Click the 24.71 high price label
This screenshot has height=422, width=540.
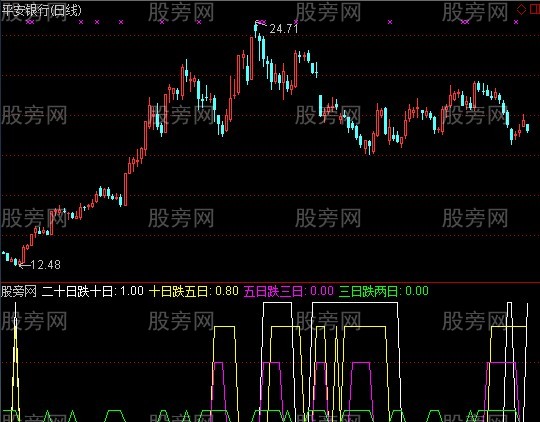click(x=284, y=29)
